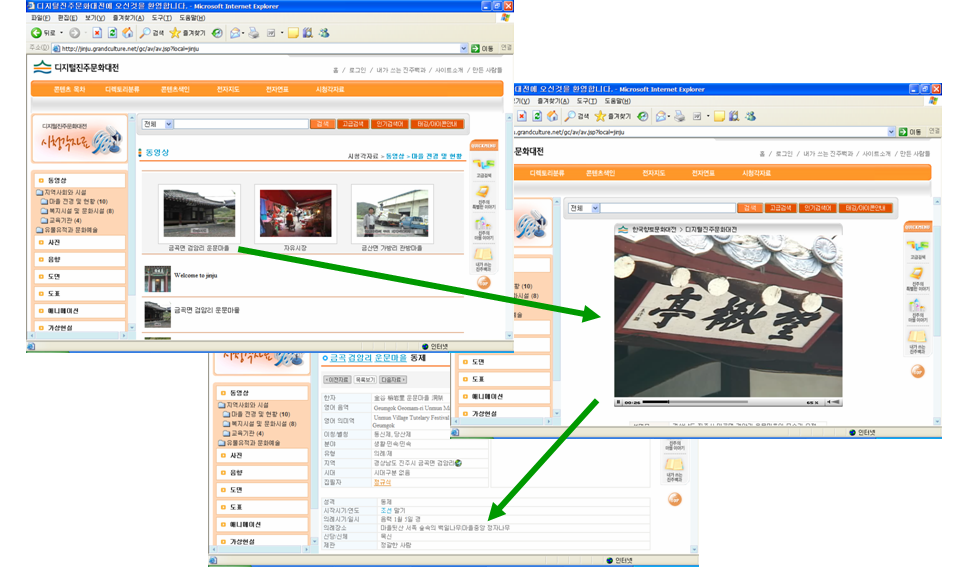Click 로그인 link in left window header

357,70
